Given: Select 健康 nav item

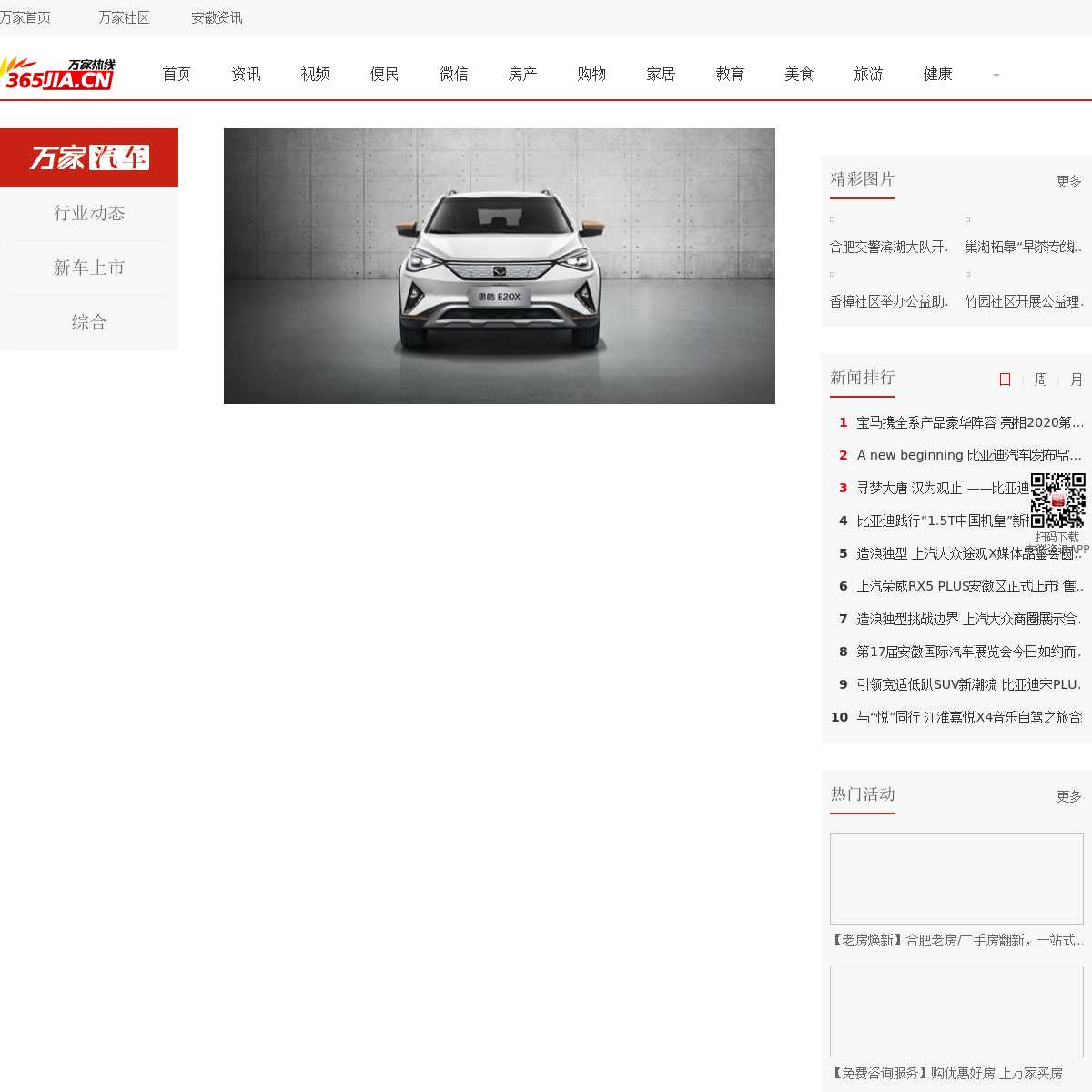Looking at the screenshot, I should pos(937,74).
